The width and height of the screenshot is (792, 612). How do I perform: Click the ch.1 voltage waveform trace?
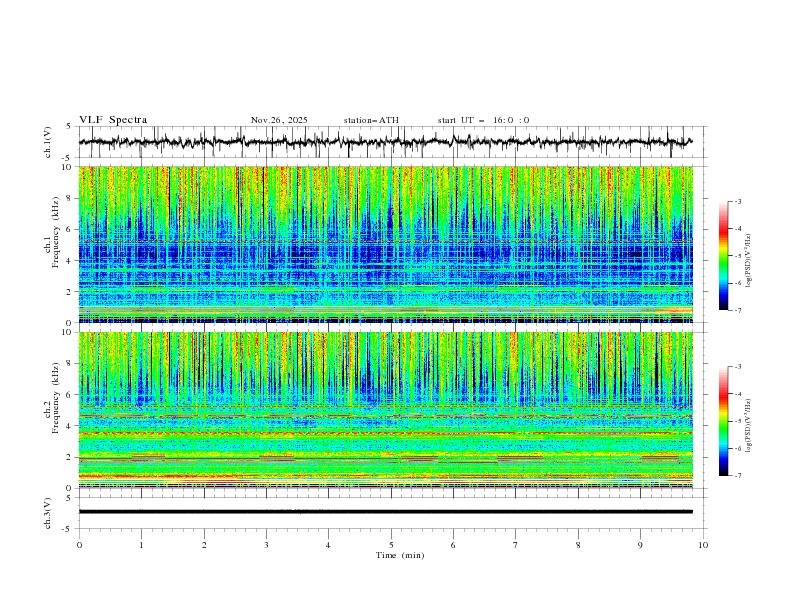pyautogui.click(x=385, y=142)
